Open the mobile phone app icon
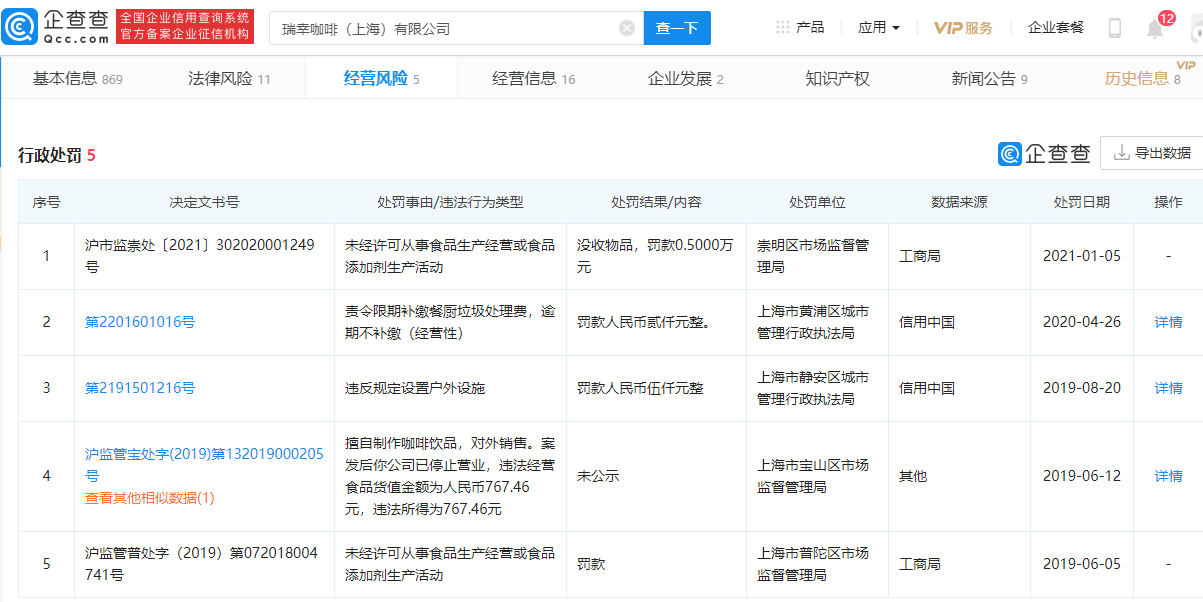 [x=1114, y=28]
